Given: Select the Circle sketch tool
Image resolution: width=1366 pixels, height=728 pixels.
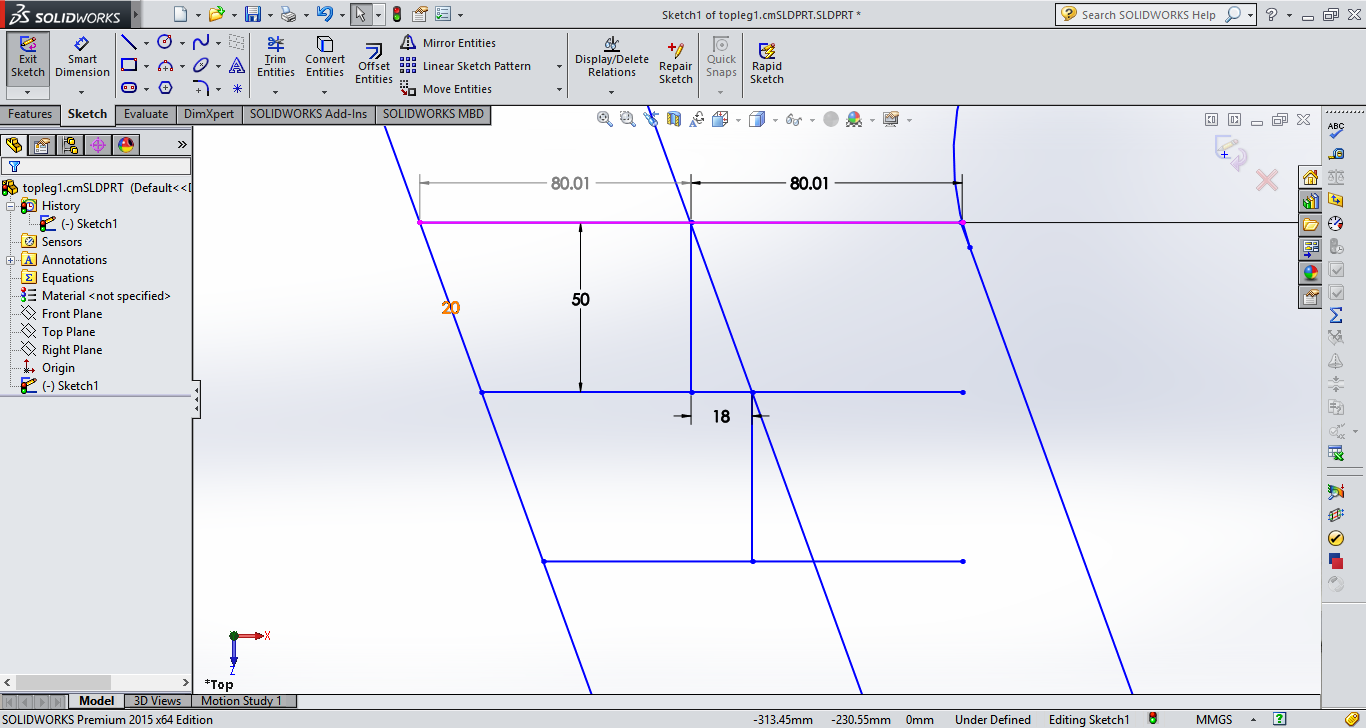Looking at the screenshot, I should [166, 42].
